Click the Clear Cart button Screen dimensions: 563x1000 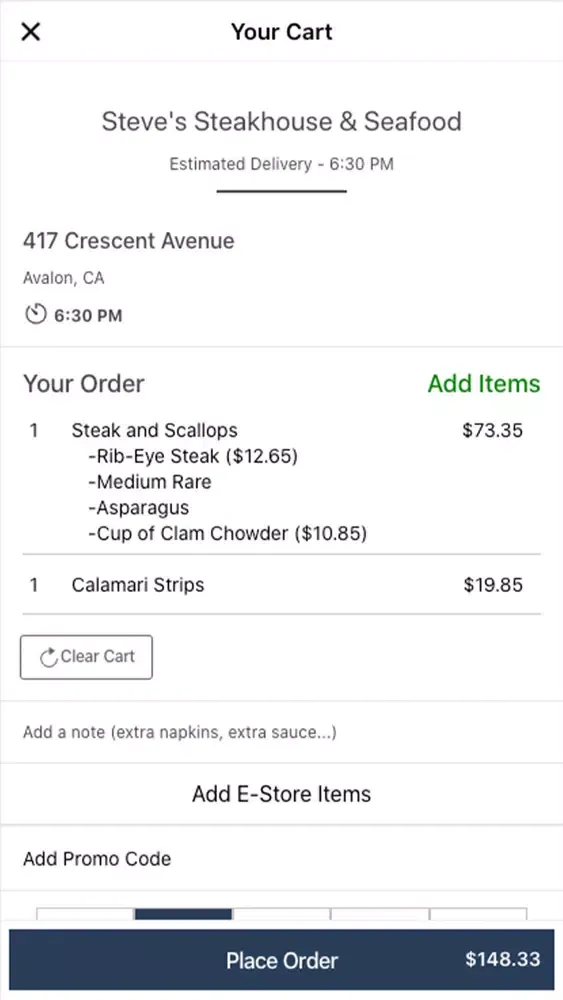click(86, 657)
